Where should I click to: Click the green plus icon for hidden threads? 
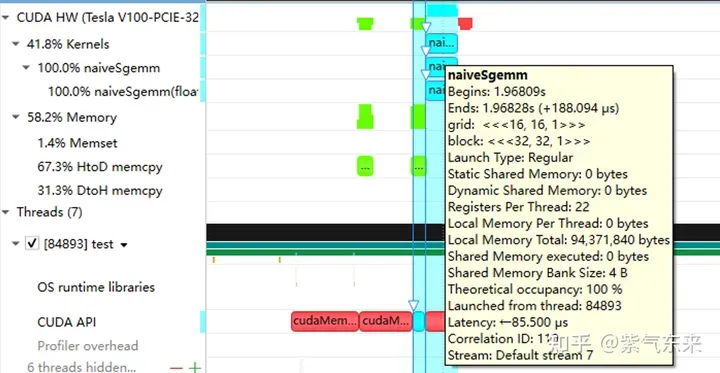tap(195, 367)
